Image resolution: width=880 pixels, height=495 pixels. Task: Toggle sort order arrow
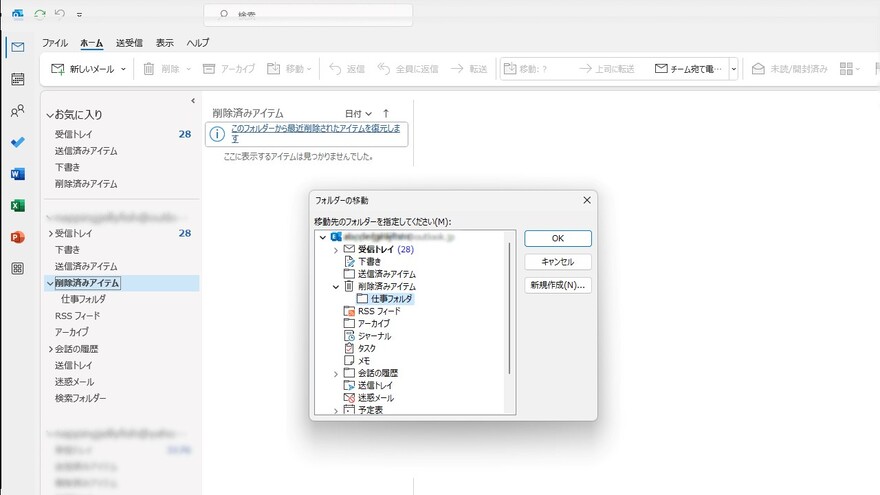(386, 113)
